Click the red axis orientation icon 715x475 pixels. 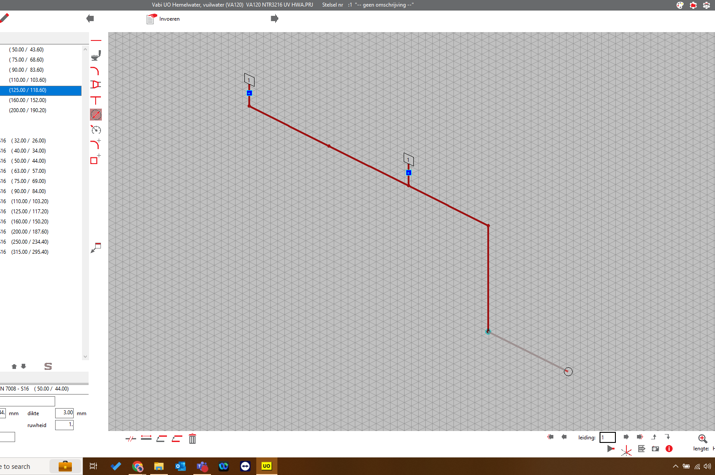(x=626, y=450)
